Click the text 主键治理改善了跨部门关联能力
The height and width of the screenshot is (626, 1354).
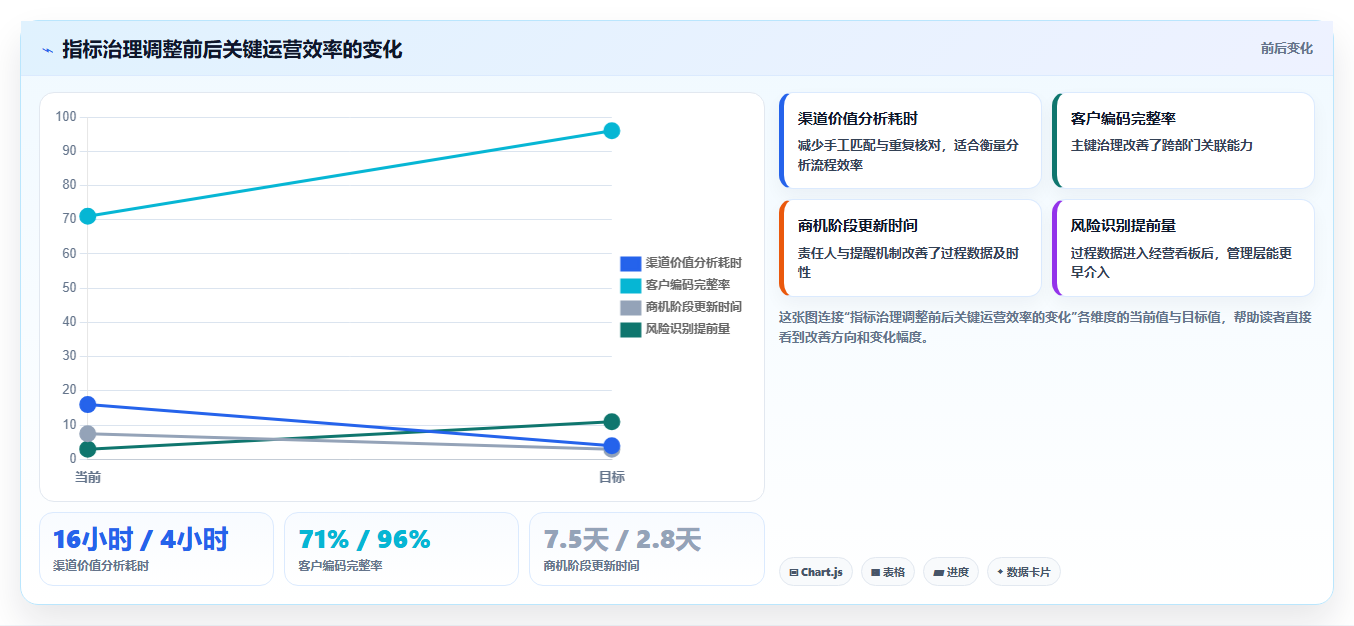(x=1162, y=145)
